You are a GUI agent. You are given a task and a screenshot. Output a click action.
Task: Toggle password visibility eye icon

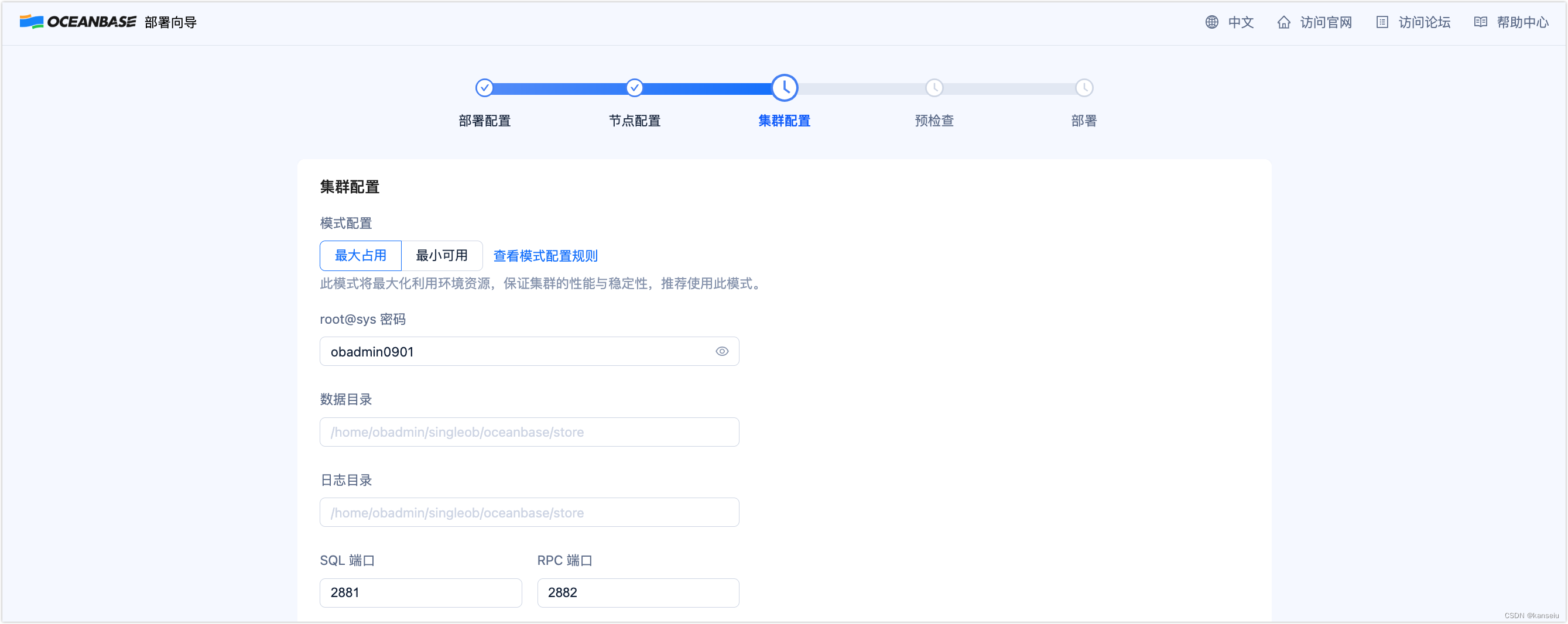tap(721, 351)
